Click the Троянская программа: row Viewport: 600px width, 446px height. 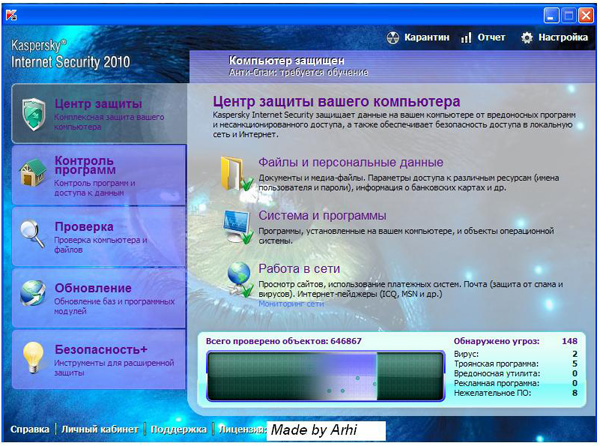pyautogui.click(x=515, y=363)
